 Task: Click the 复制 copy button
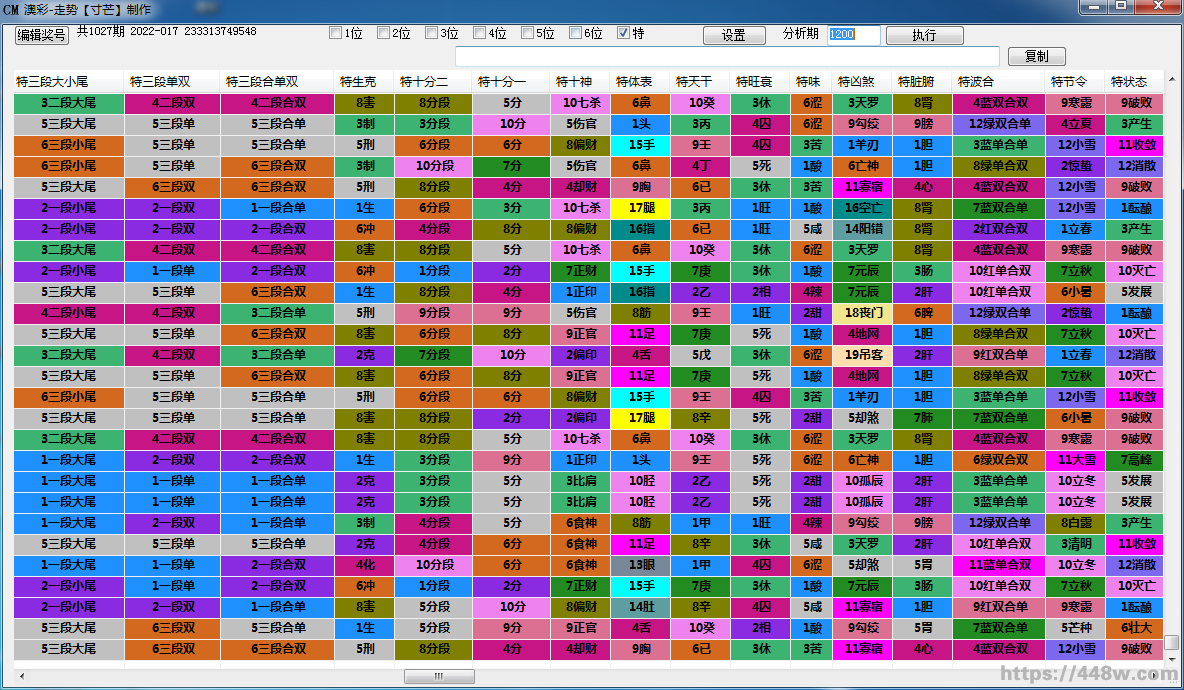pos(1036,57)
